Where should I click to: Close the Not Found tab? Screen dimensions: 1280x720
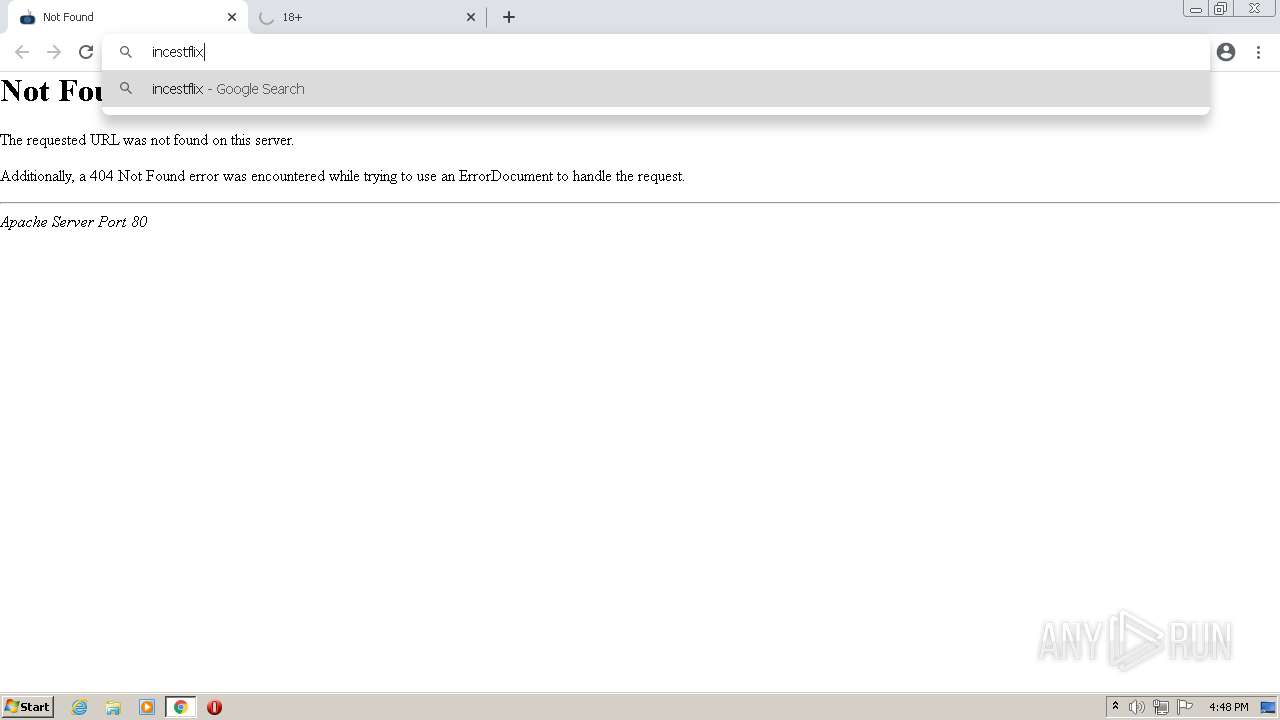[x=232, y=17]
